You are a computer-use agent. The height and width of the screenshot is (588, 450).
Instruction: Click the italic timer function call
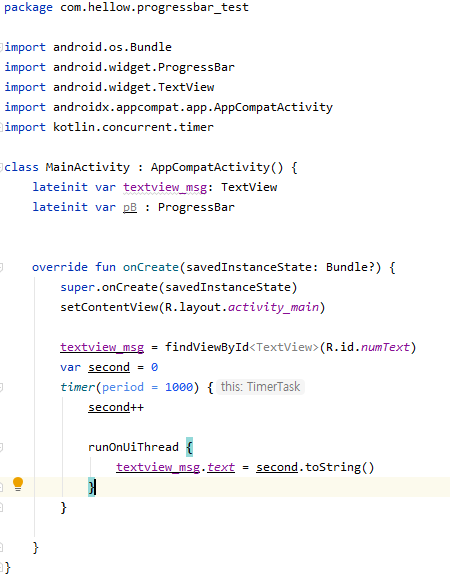[x=78, y=387]
